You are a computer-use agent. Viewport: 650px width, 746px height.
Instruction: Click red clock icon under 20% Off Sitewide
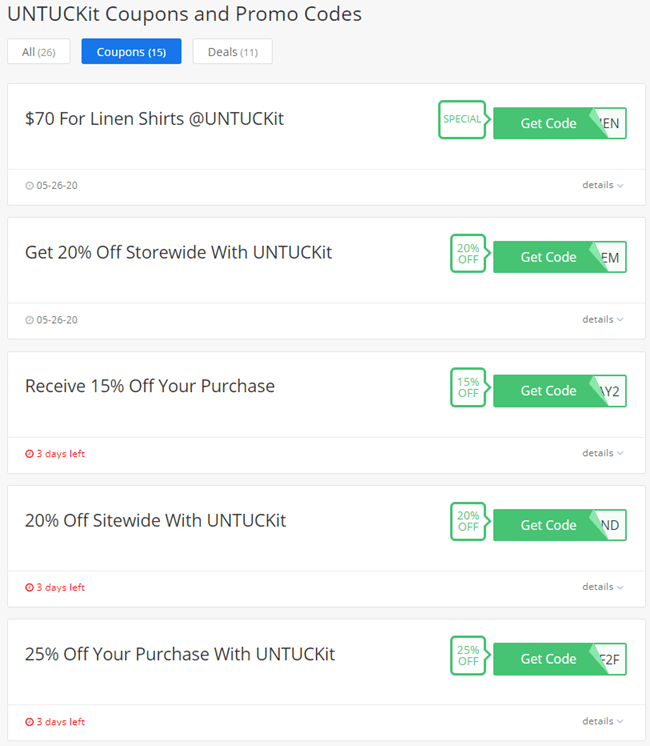point(30,588)
